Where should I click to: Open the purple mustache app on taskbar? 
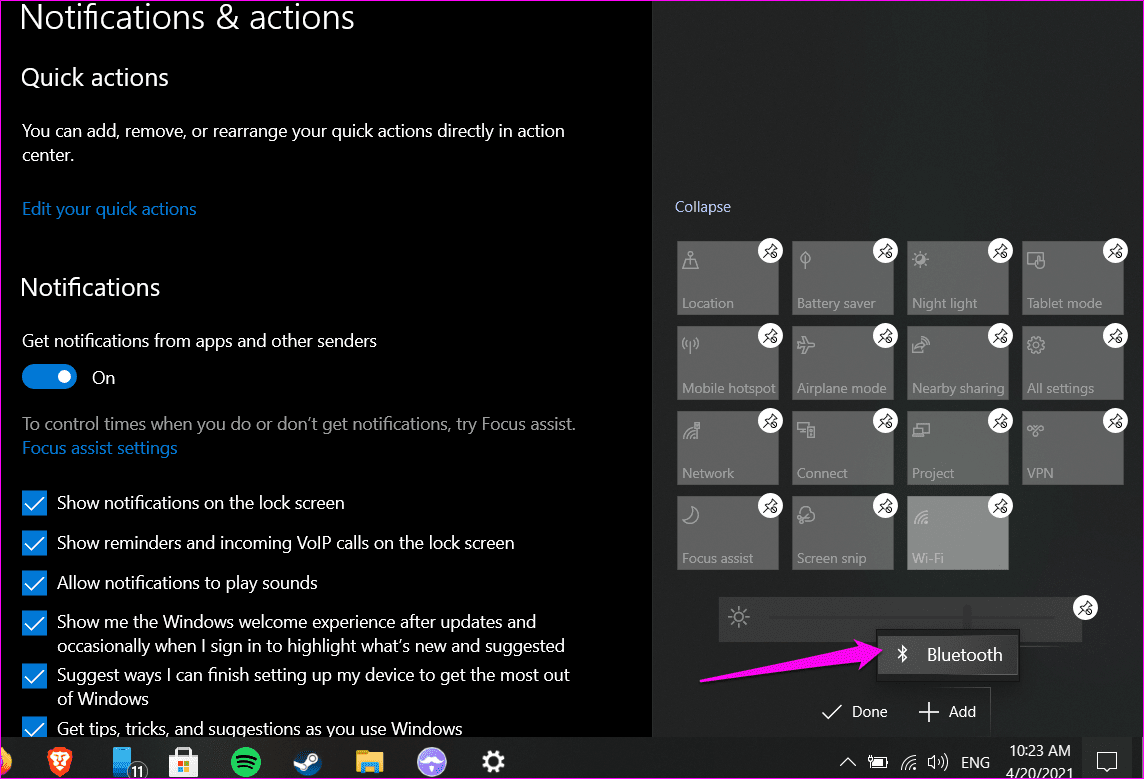[431, 761]
